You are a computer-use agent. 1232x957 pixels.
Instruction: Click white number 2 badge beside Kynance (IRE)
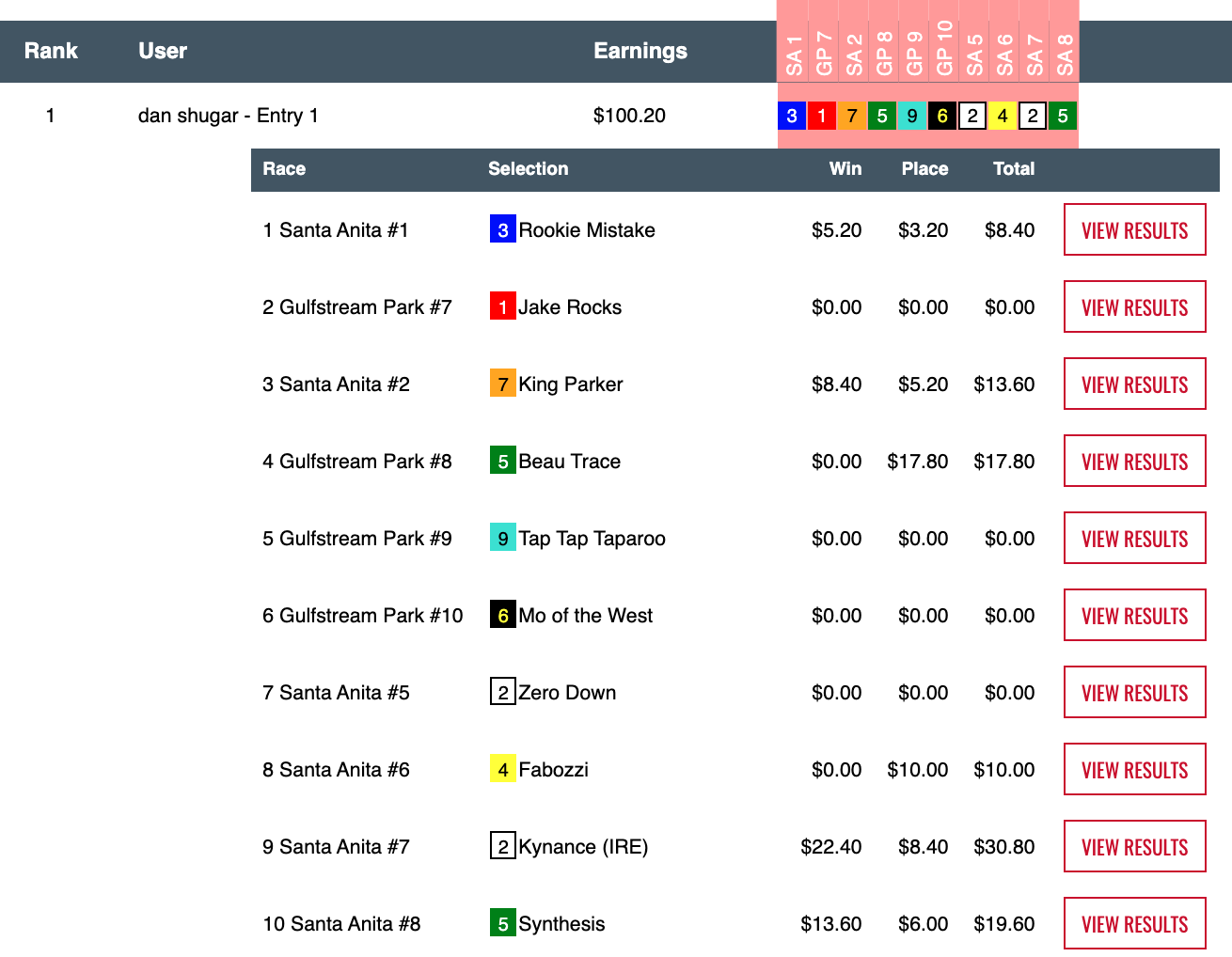(x=502, y=847)
